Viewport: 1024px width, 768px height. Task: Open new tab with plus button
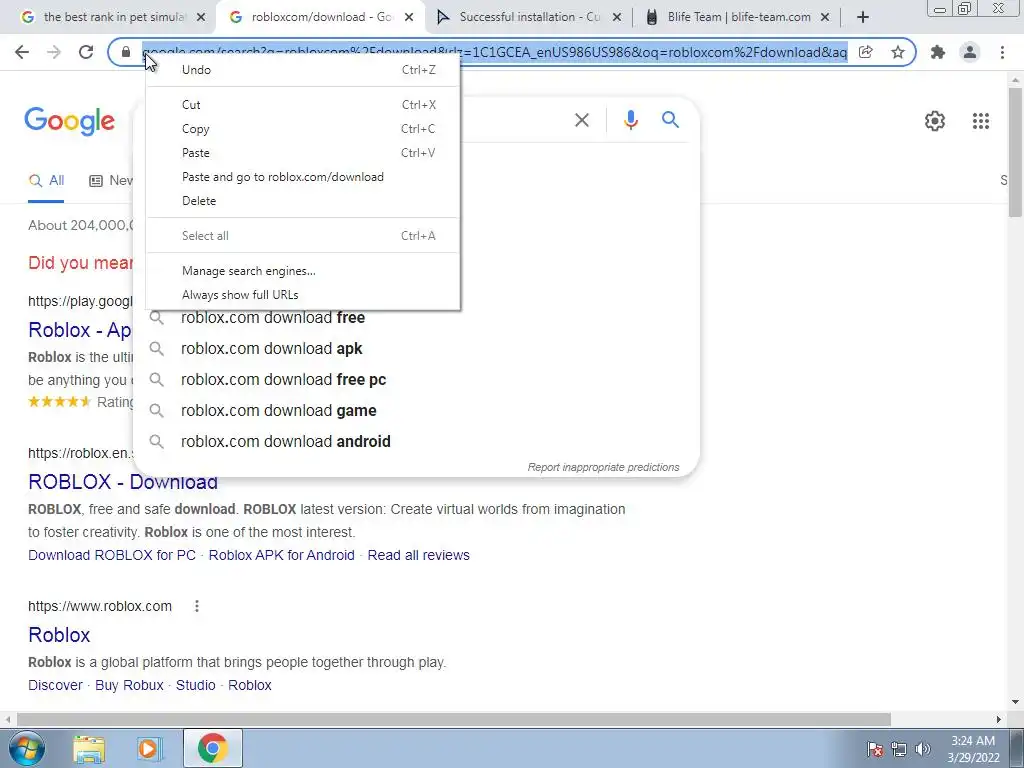863,17
